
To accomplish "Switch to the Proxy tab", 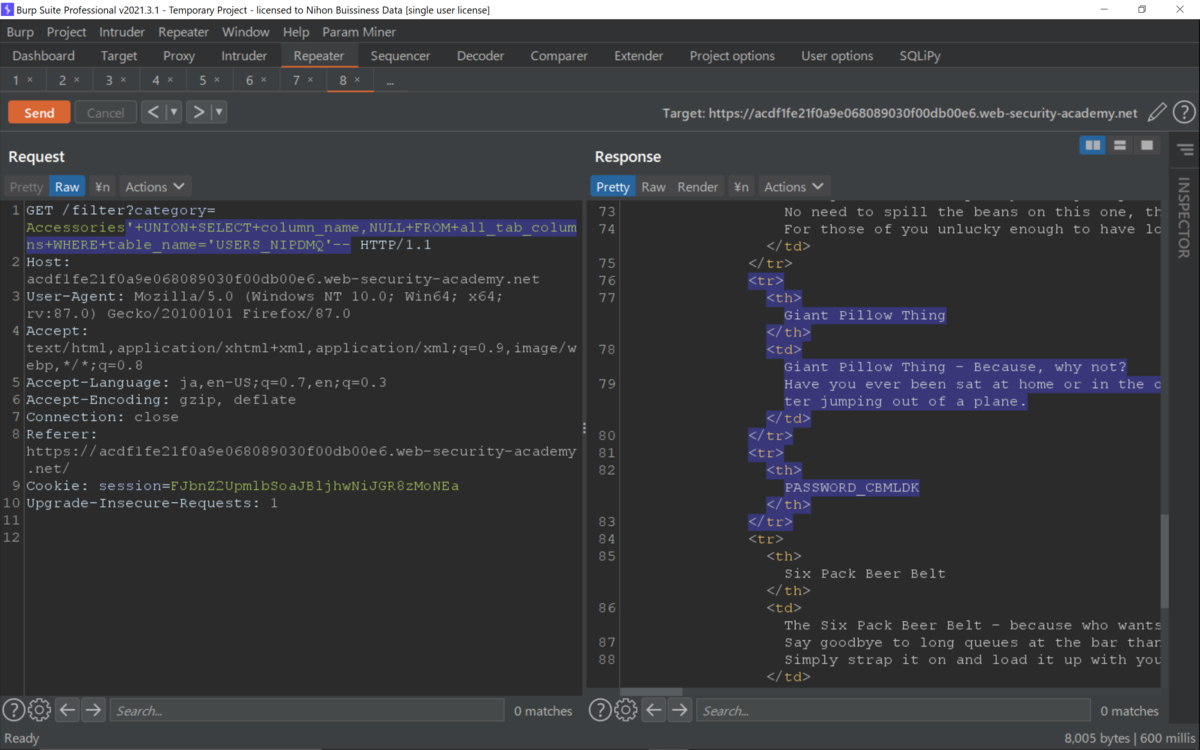I will click(x=179, y=56).
